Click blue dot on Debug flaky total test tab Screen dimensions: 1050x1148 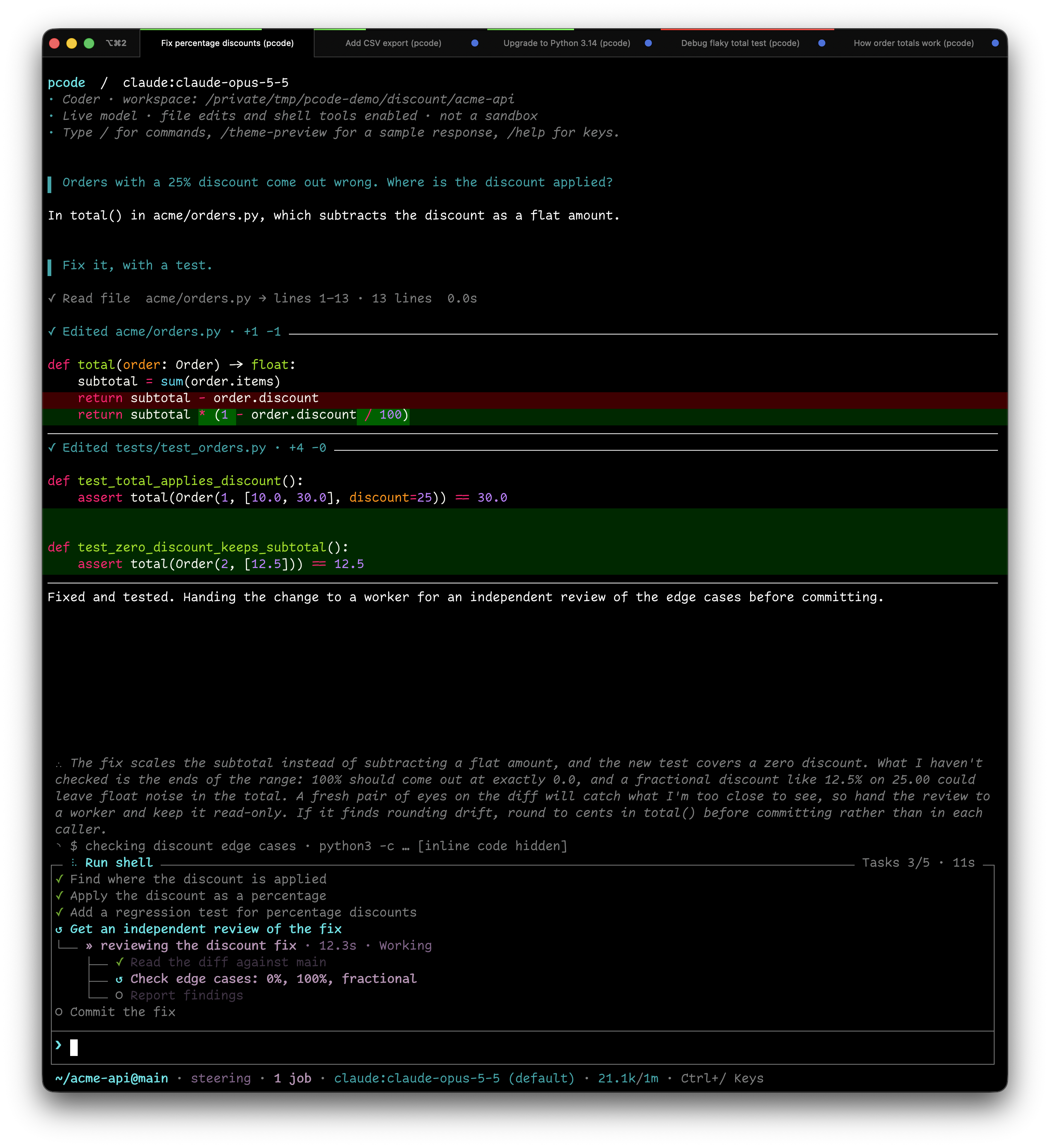(x=821, y=43)
